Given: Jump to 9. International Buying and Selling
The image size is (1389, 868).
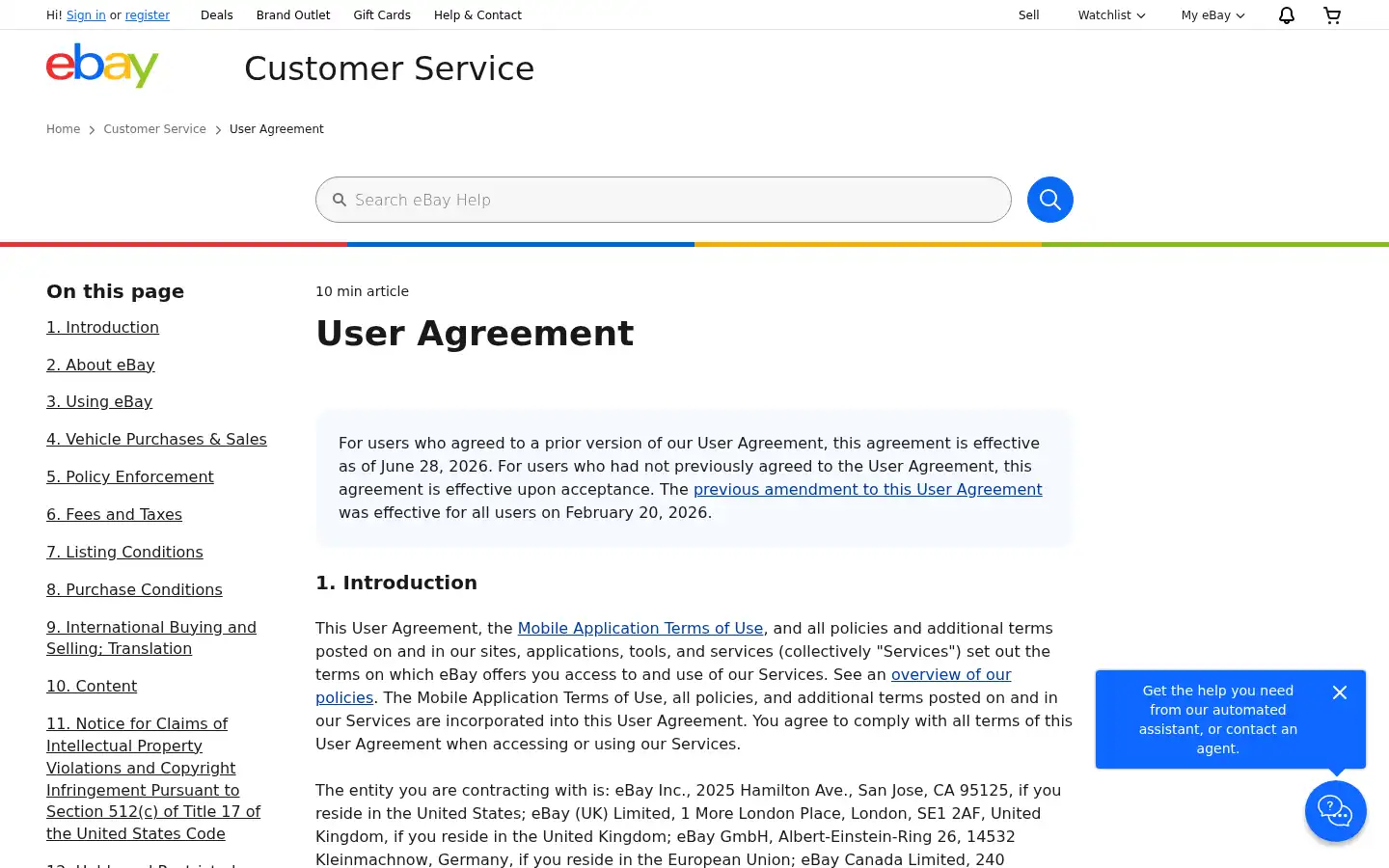Looking at the screenshot, I should click(151, 638).
